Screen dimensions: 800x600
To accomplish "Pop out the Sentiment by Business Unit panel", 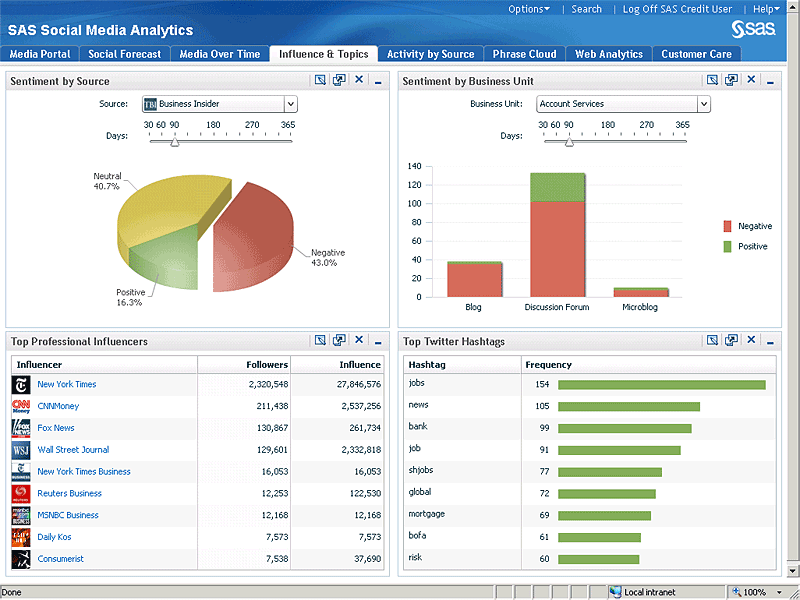I will pos(732,81).
